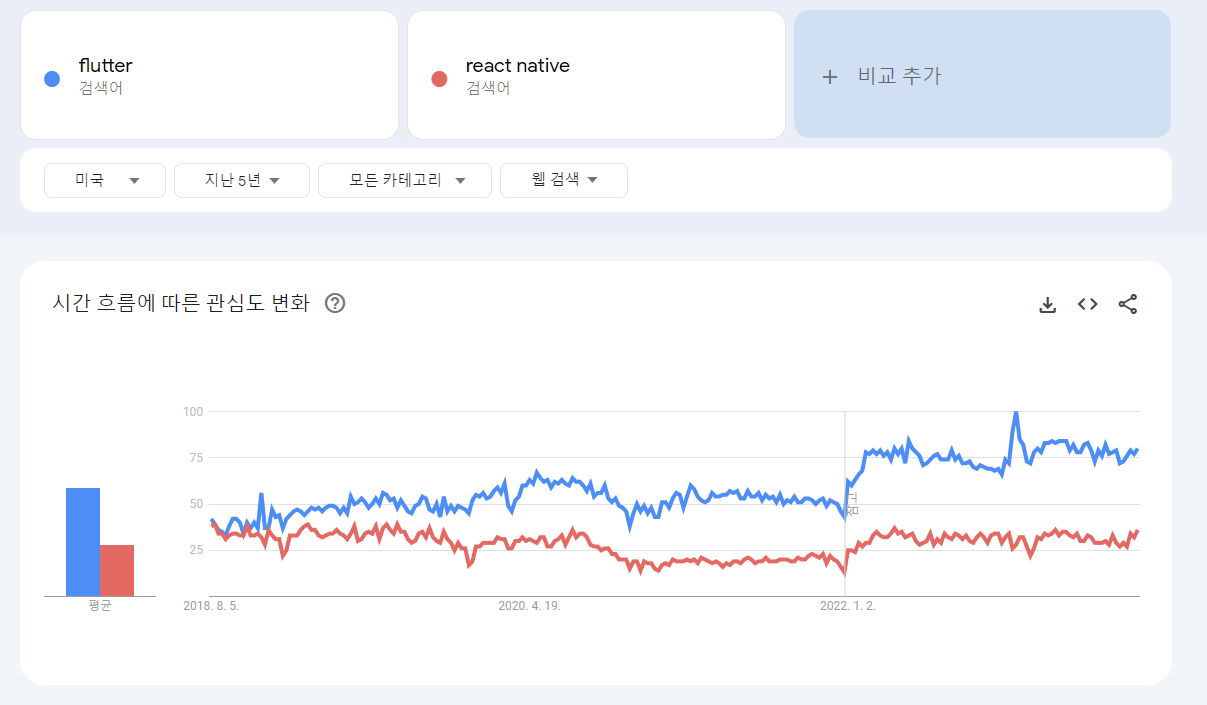Screen dimensions: 1207x705
Task: Select the react native search term card
Action: pos(596,75)
